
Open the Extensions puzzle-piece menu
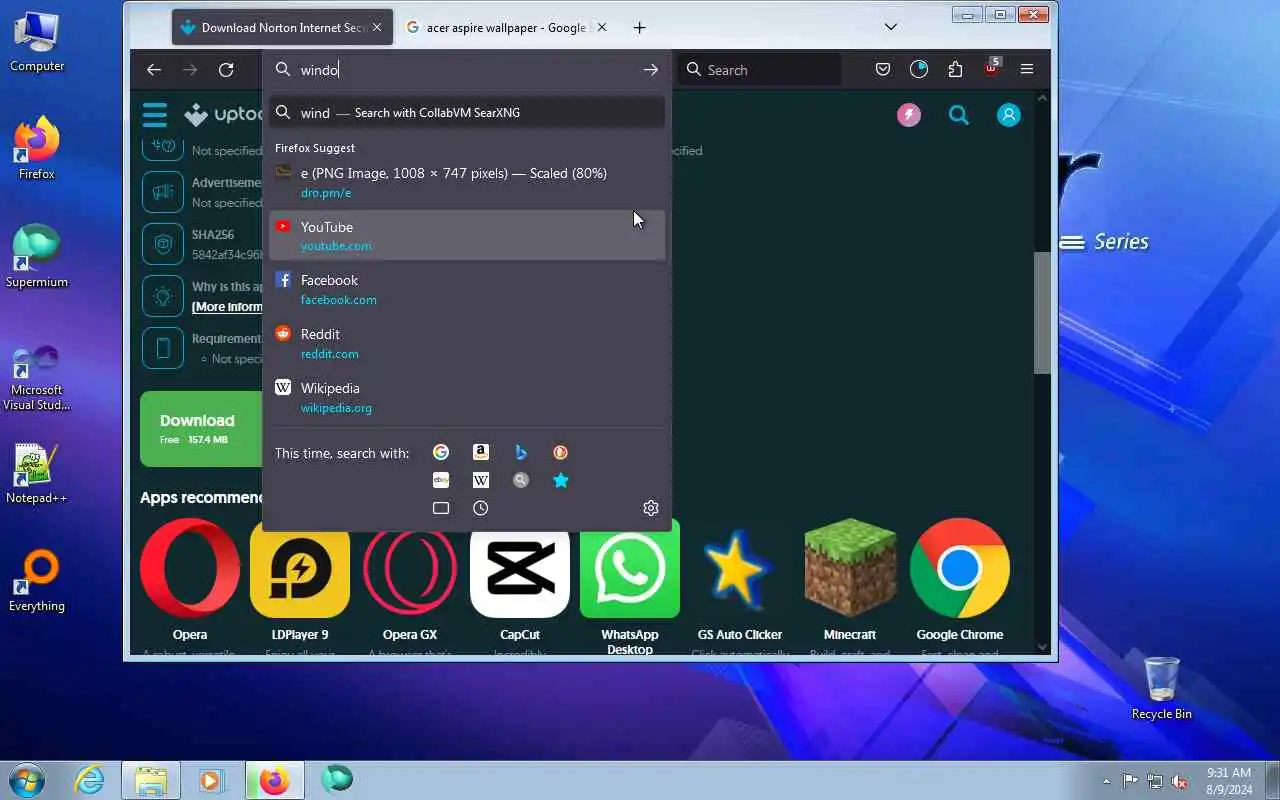pos(955,70)
